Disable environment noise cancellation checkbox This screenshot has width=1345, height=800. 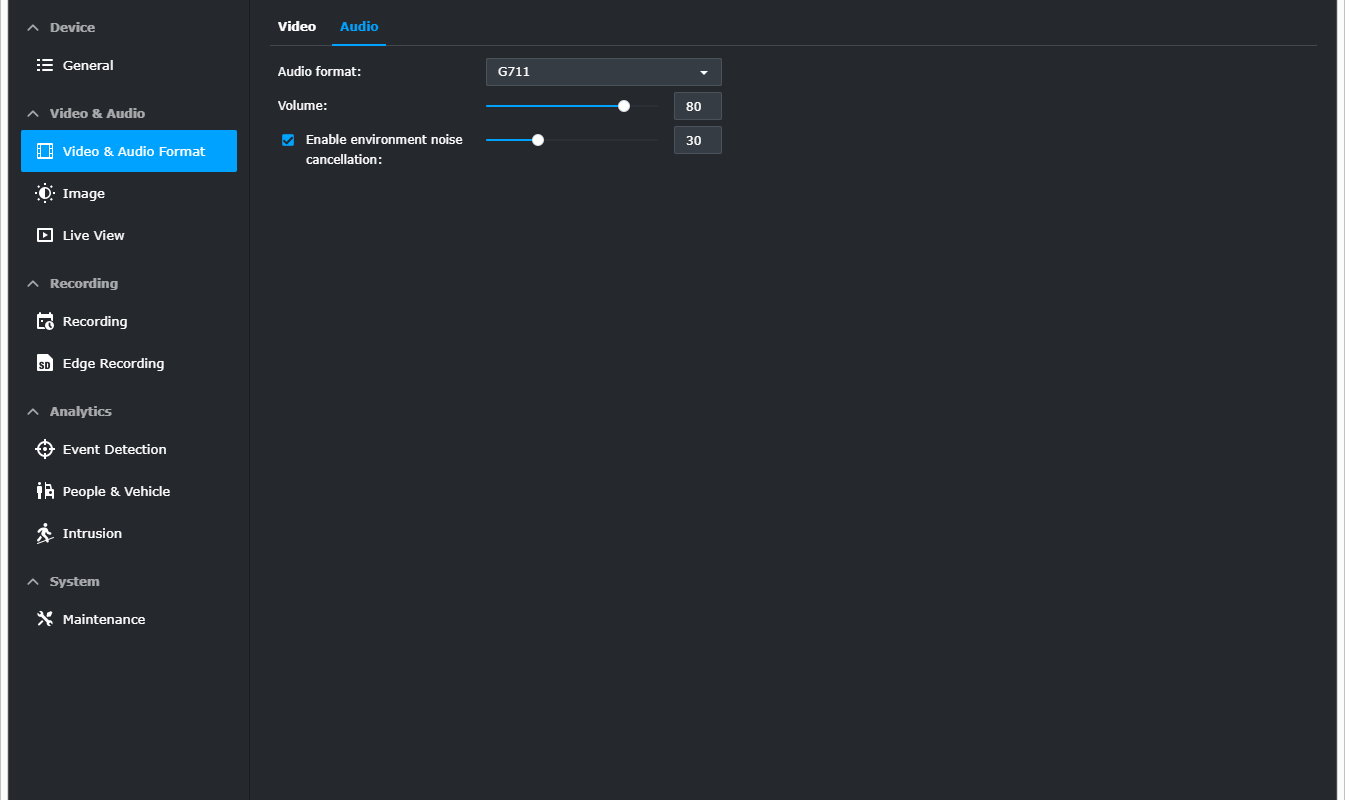point(288,140)
